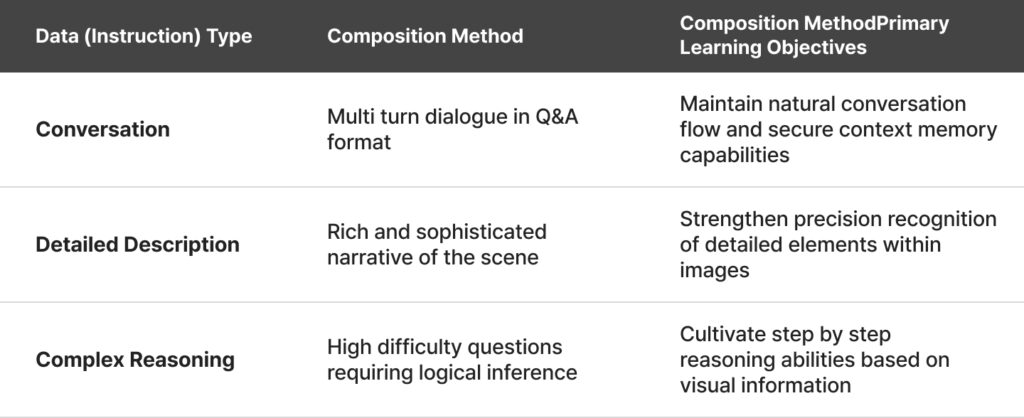Select the 'Composition Method' column header
The width and height of the screenshot is (1024, 418).
(x=425, y=37)
